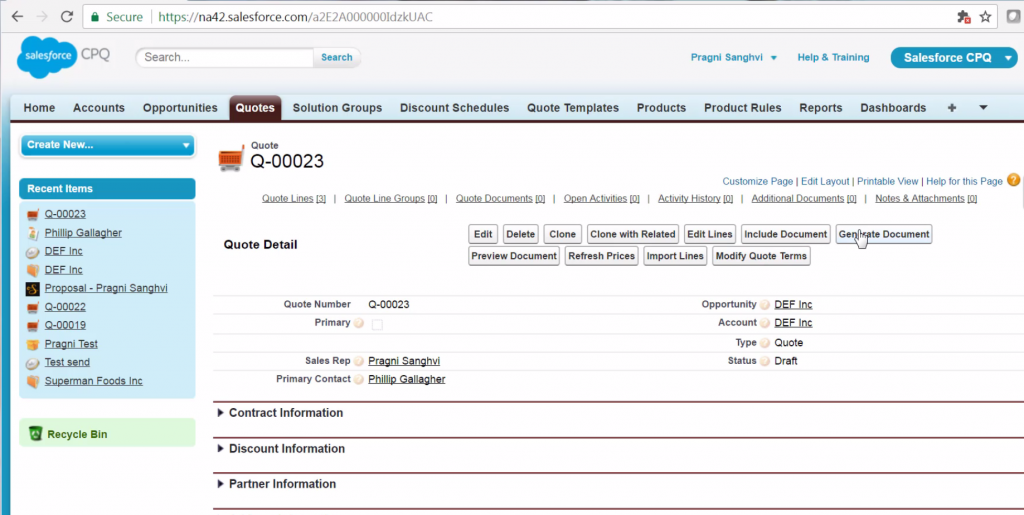Open the Quote Lines [3] related link
Image resolution: width=1024 pixels, height=515 pixels.
tap(294, 198)
